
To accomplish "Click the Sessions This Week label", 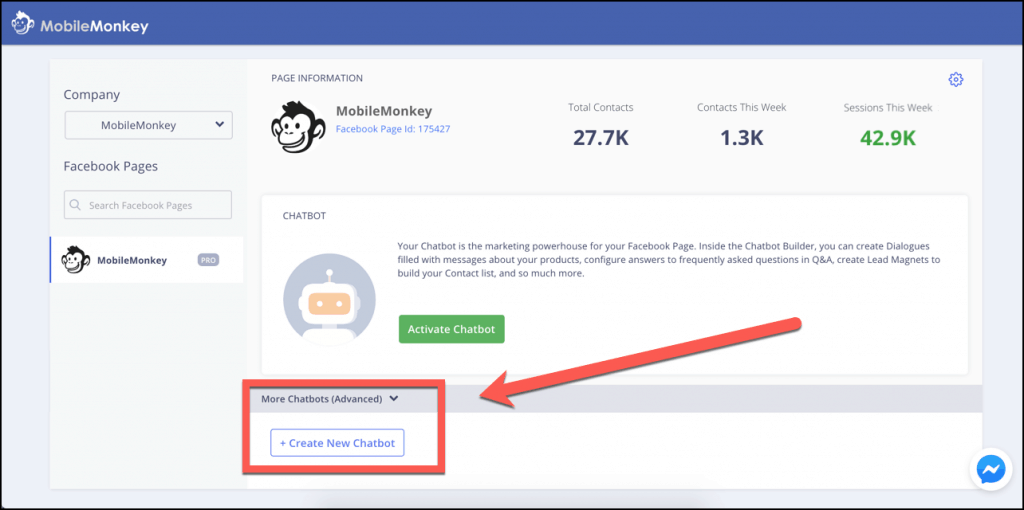I will 888,108.
